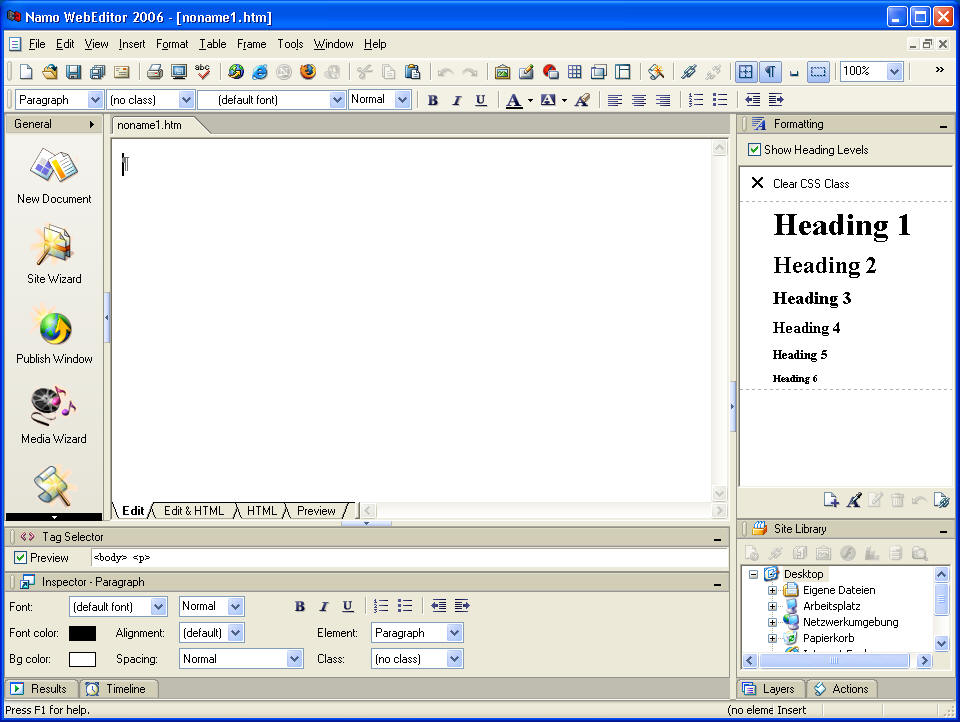
Task: Apply Heading 3 style
Action: click(x=812, y=298)
